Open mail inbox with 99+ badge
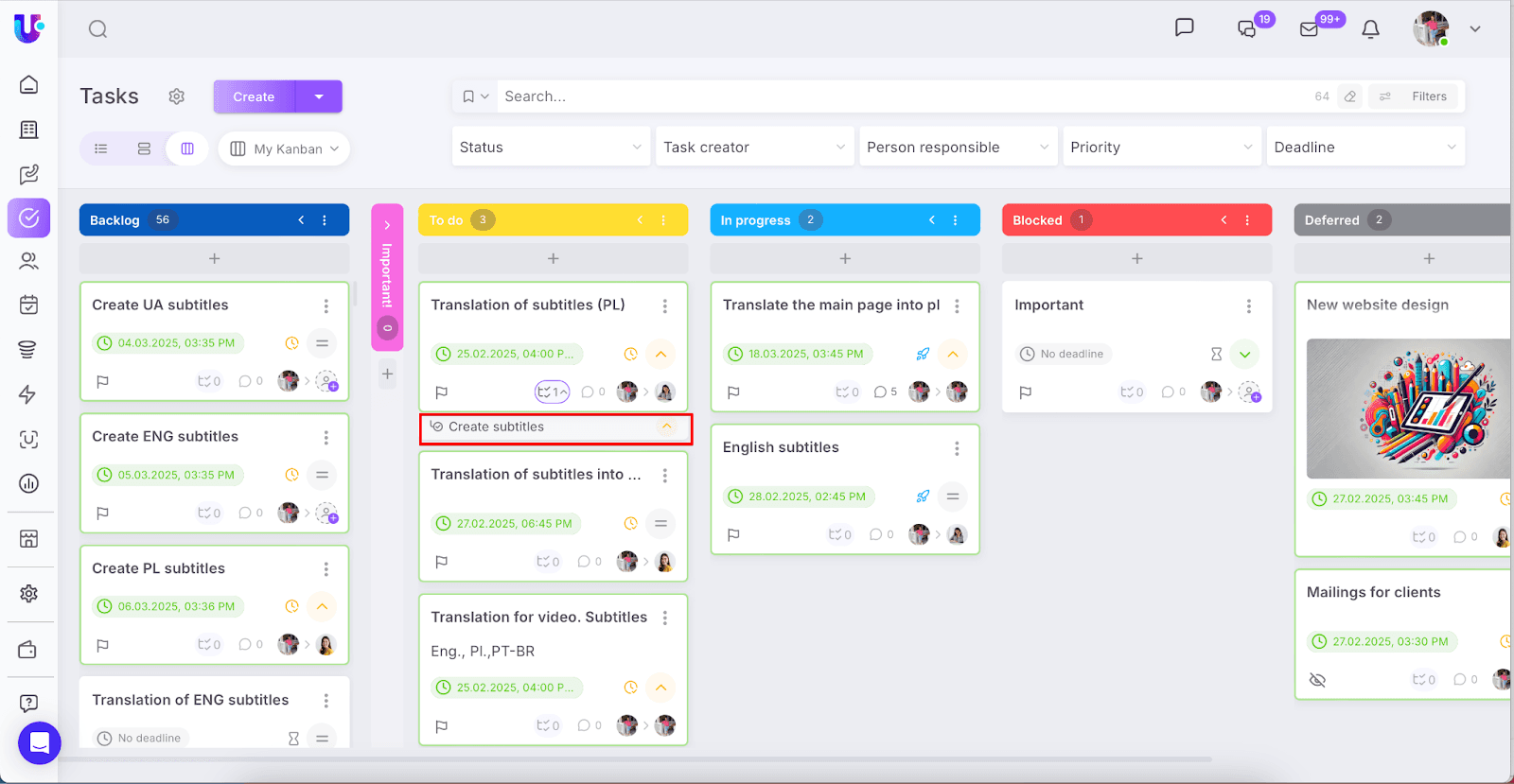The width and height of the screenshot is (1514, 784). point(1310,29)
